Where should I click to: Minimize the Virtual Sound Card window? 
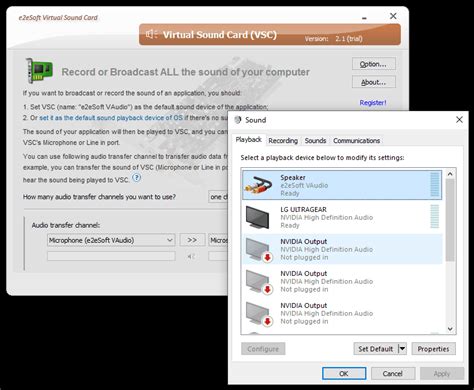(364, 17)
